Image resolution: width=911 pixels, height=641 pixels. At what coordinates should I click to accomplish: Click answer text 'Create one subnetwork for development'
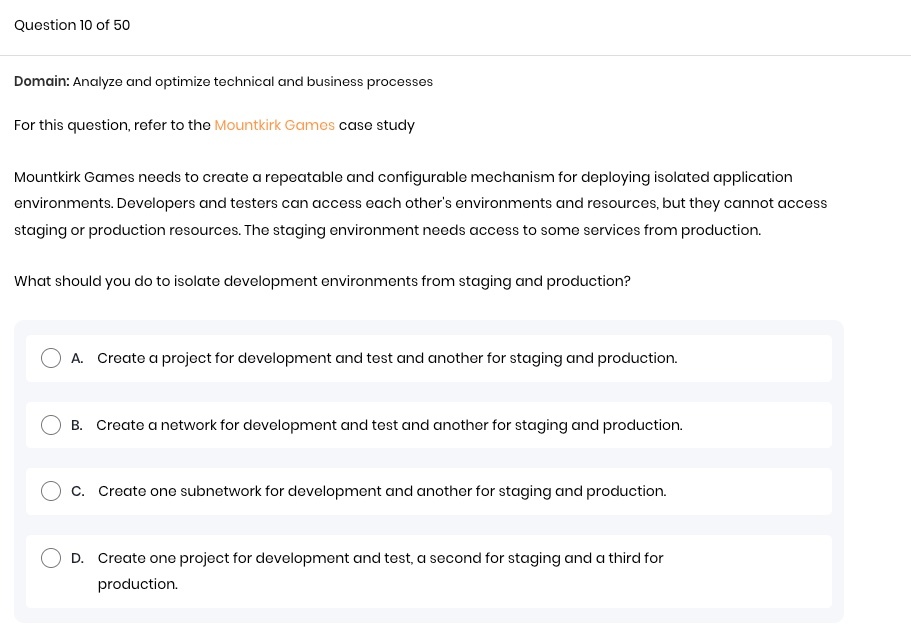pos(239,492)
